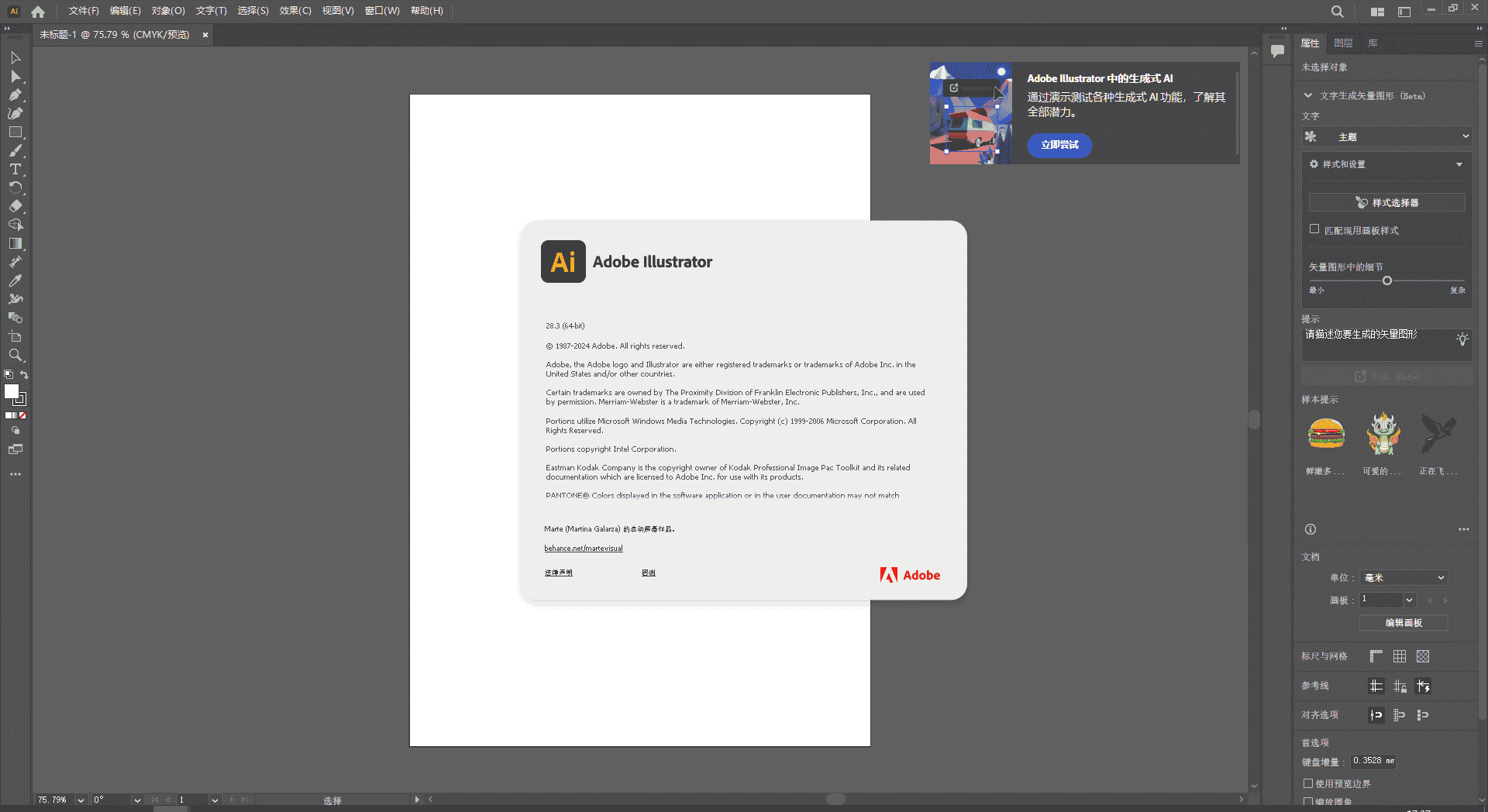
Task: Click the 立即尝试 button
Action: (1059, 146)
